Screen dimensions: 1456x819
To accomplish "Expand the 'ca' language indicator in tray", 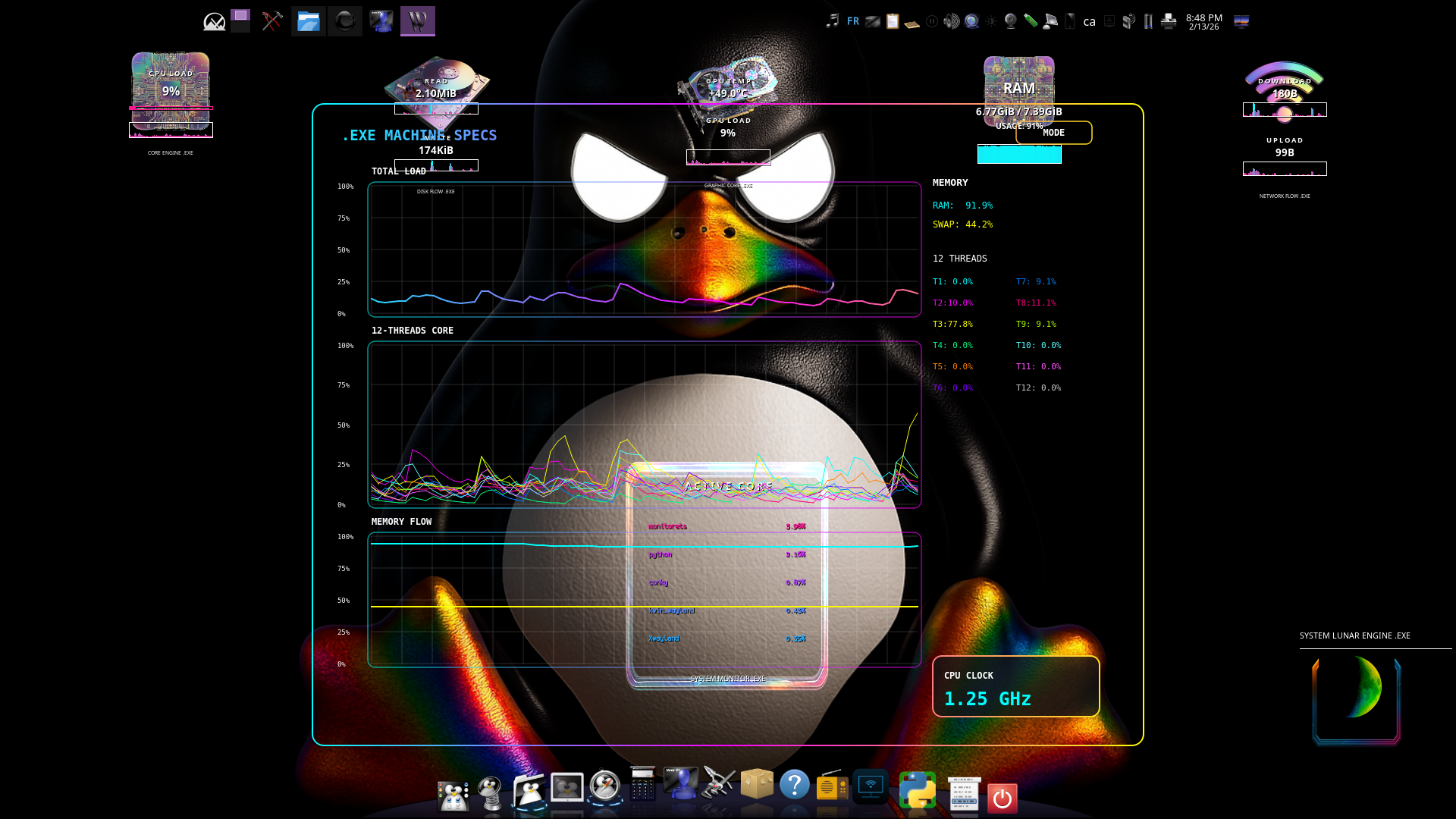I will coord(1089,22).
